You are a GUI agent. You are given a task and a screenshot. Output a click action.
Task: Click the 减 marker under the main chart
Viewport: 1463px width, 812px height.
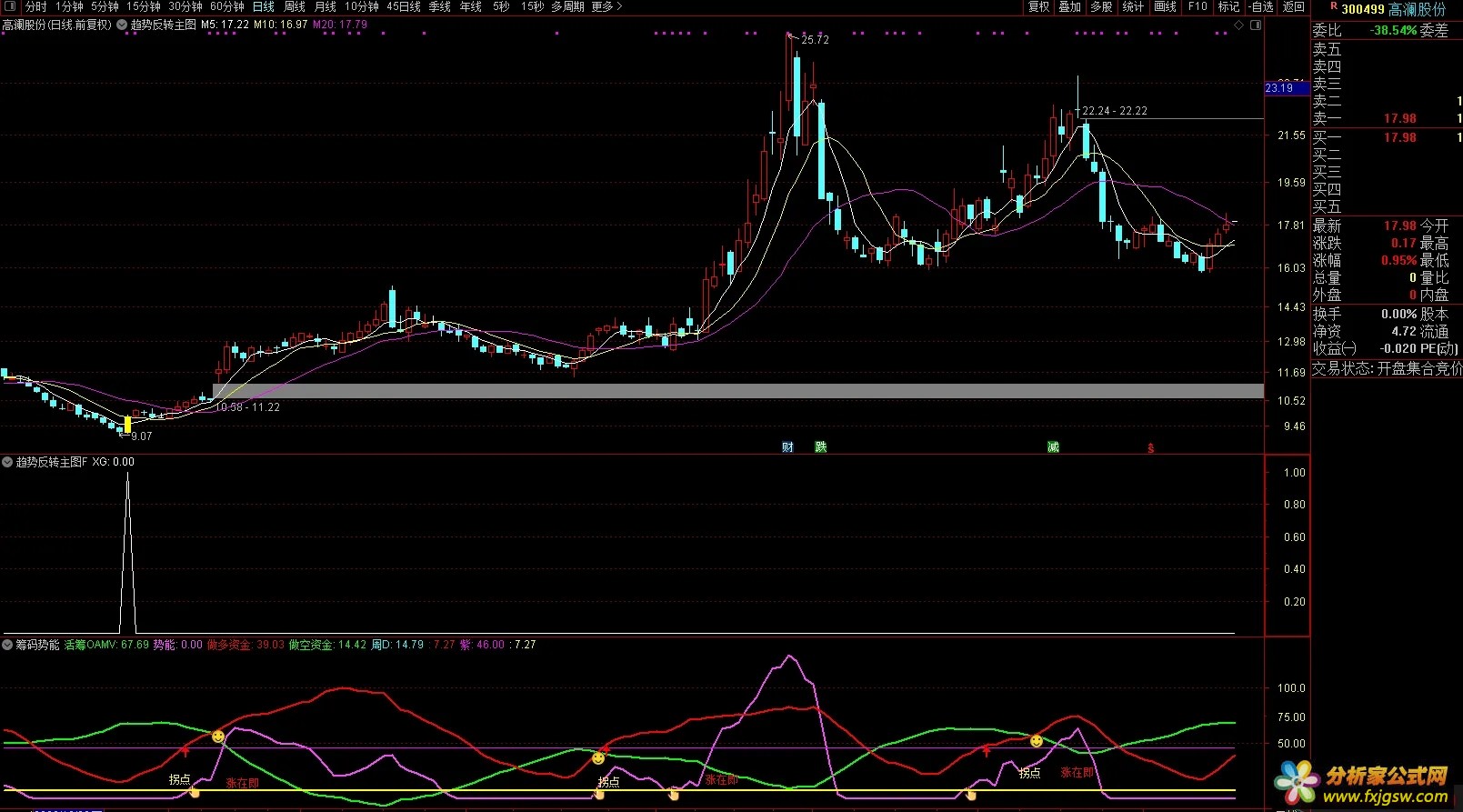click(1053, 446)
